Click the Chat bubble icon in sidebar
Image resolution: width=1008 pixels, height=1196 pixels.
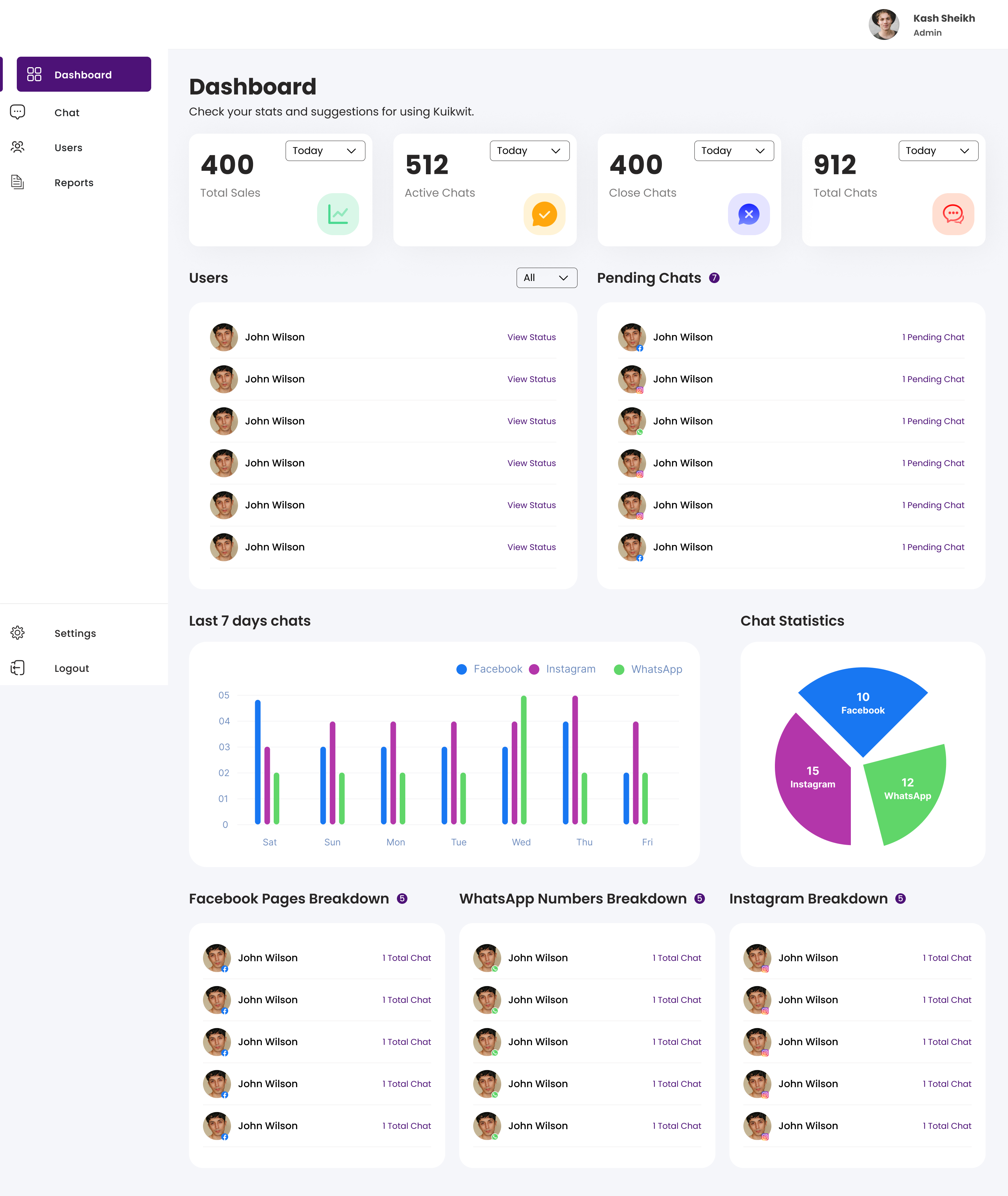[18, 112]
